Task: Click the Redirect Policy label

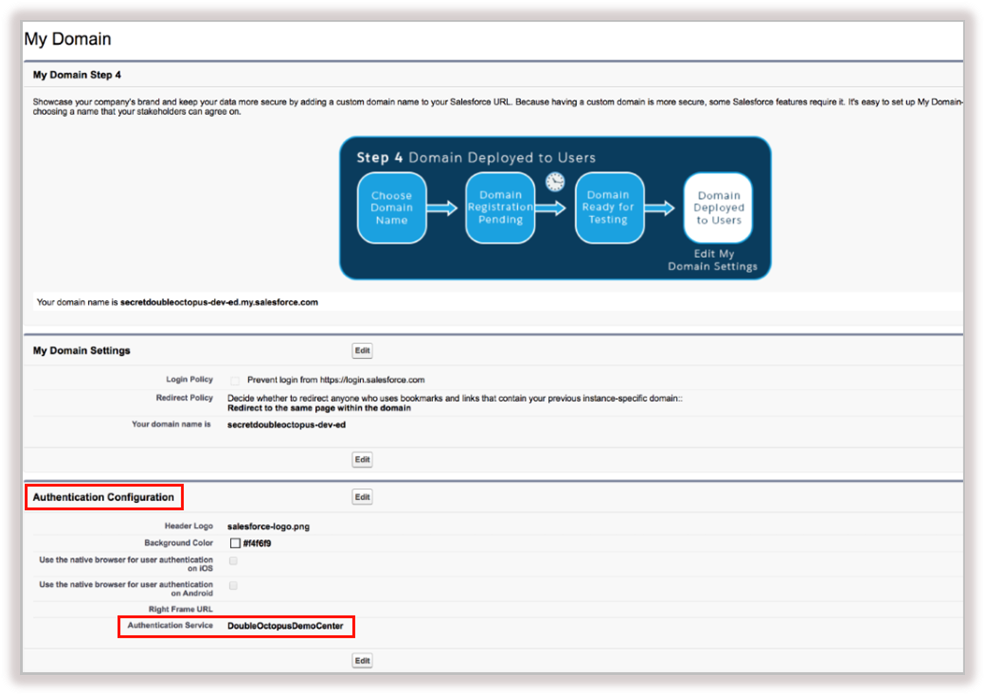Action: (x=184, y=398)
